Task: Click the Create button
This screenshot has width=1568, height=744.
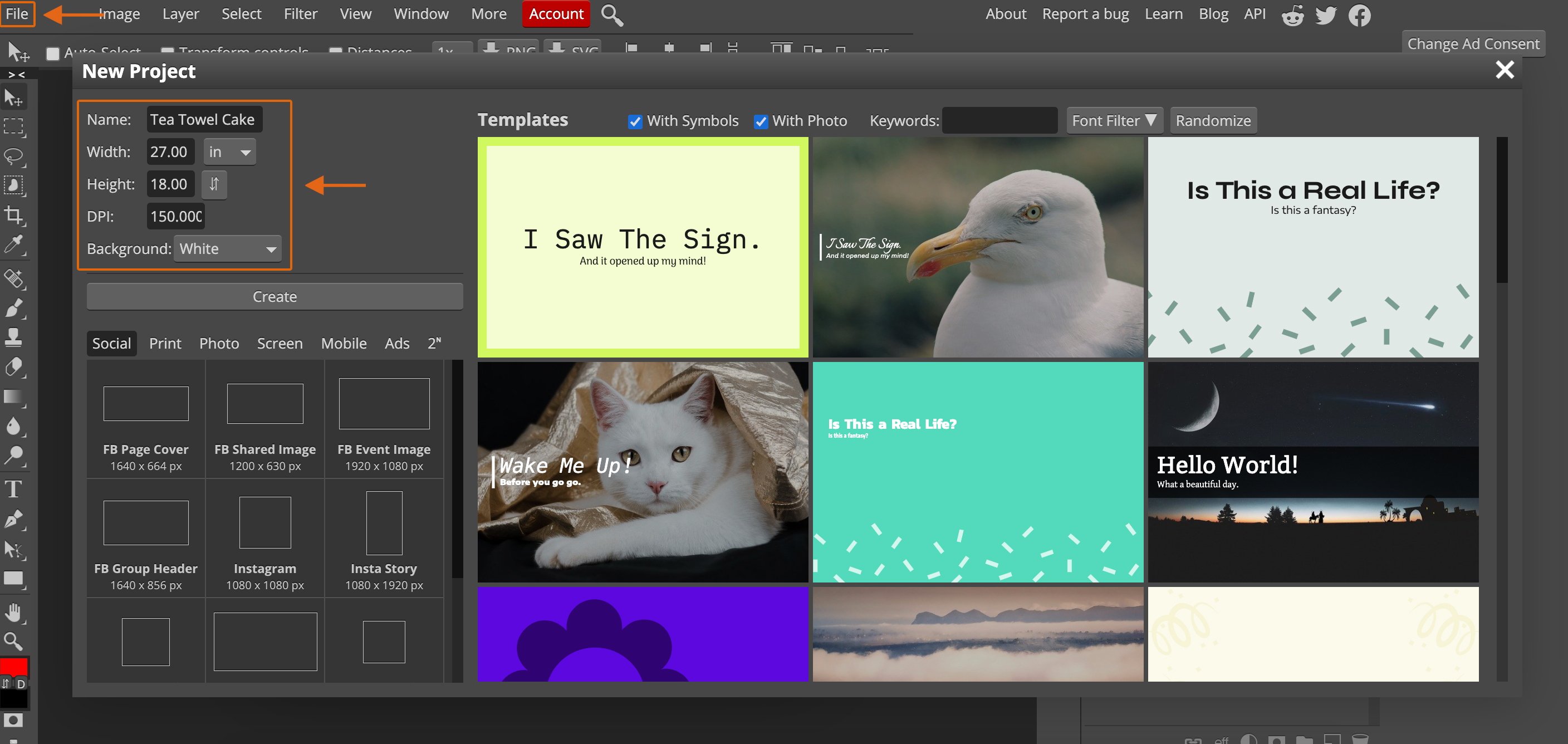Action: [x=275, y=296]
